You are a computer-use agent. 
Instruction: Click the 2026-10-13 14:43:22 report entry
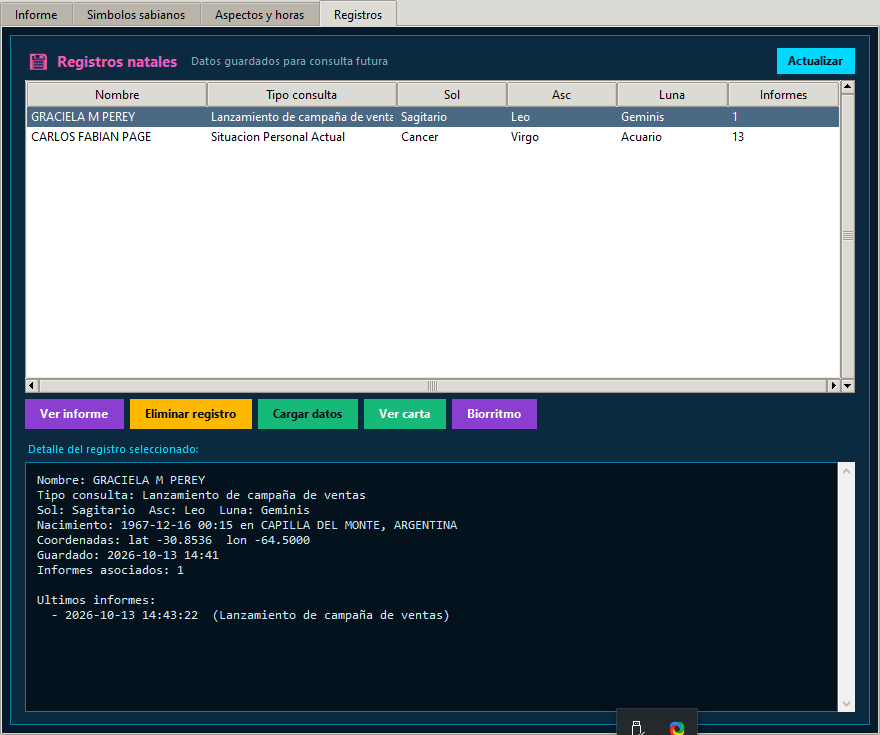(250, 615)
